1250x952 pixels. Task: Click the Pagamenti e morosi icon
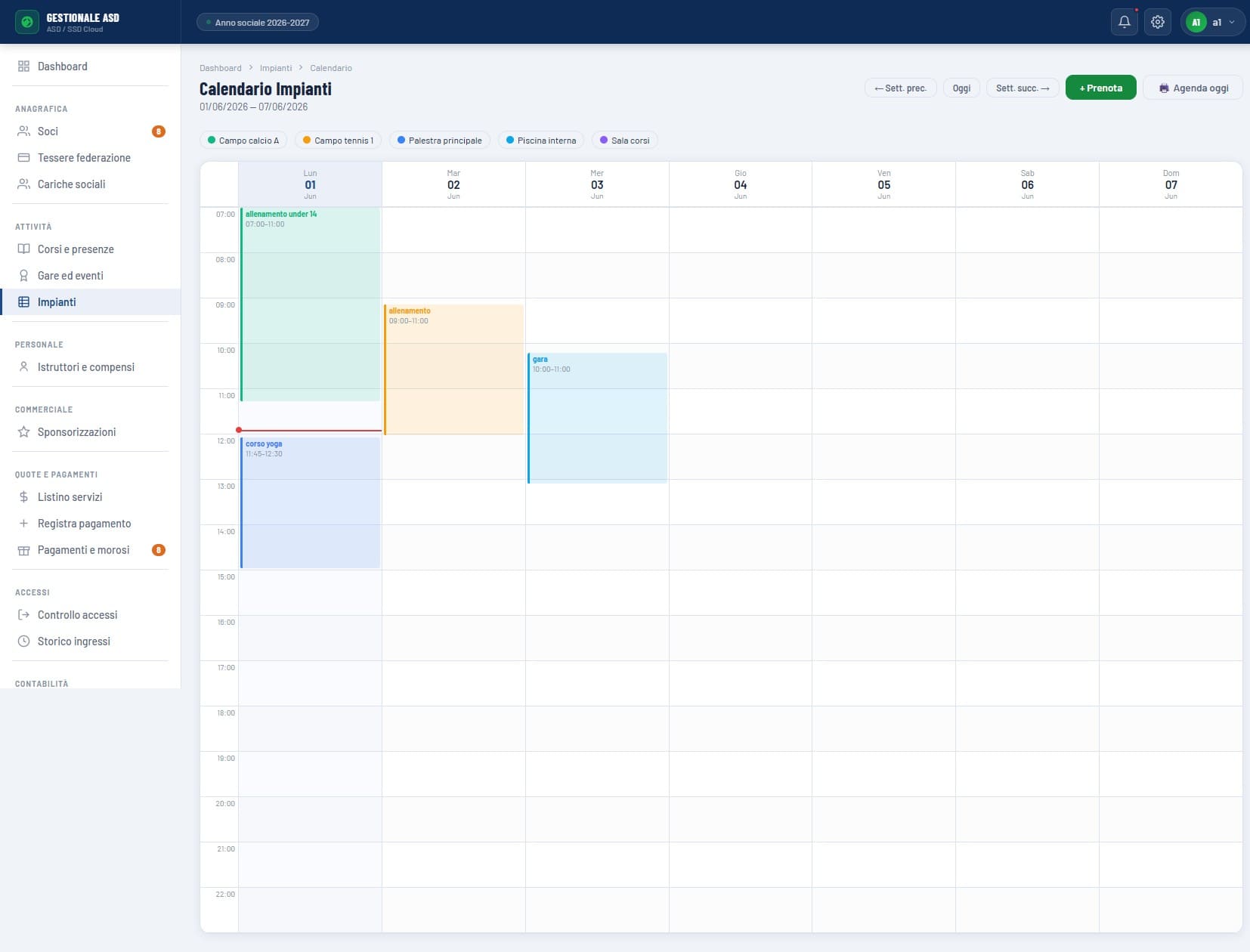point(23,550)
